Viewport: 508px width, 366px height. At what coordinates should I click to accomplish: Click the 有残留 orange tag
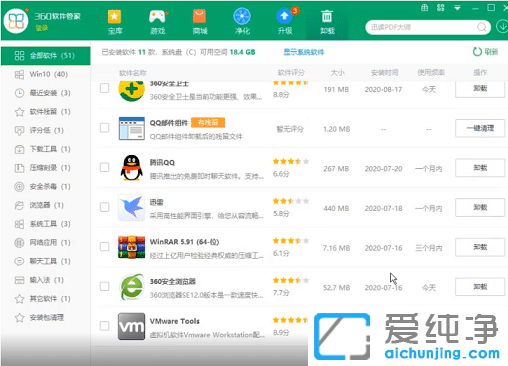[x=208, y=122]
